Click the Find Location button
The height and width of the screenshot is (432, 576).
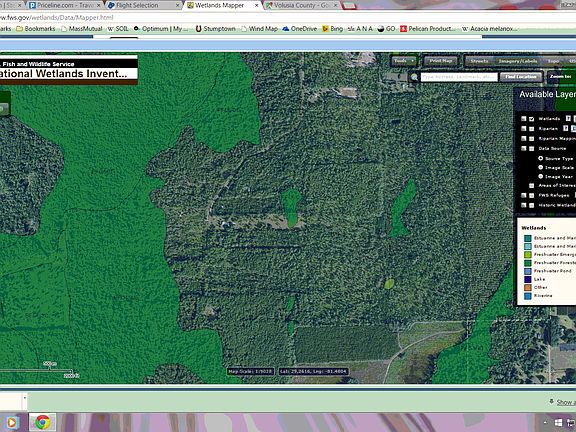[521, 77]
